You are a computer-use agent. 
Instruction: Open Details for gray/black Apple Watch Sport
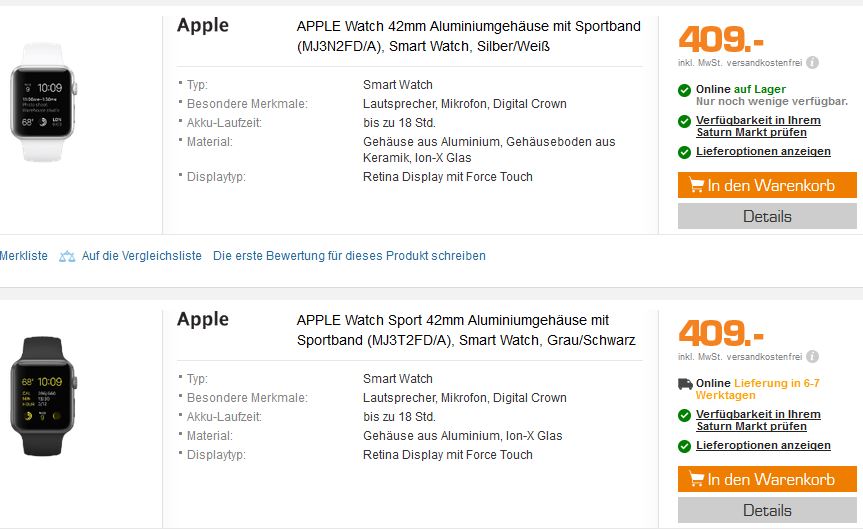click(767, 510)
